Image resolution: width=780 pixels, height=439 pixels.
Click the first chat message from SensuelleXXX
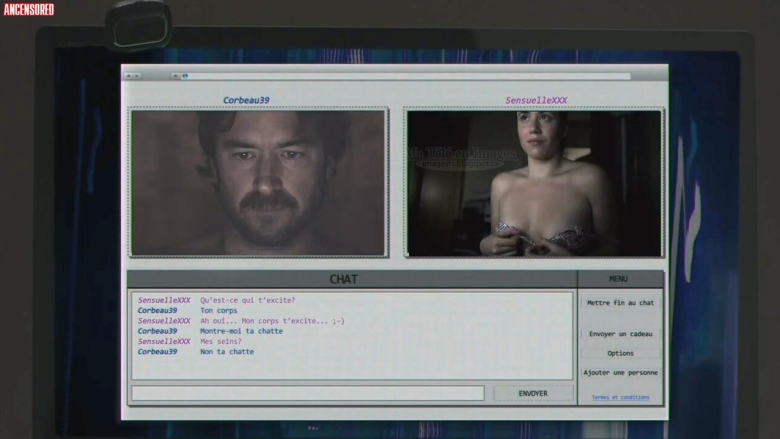click(247, 300)
